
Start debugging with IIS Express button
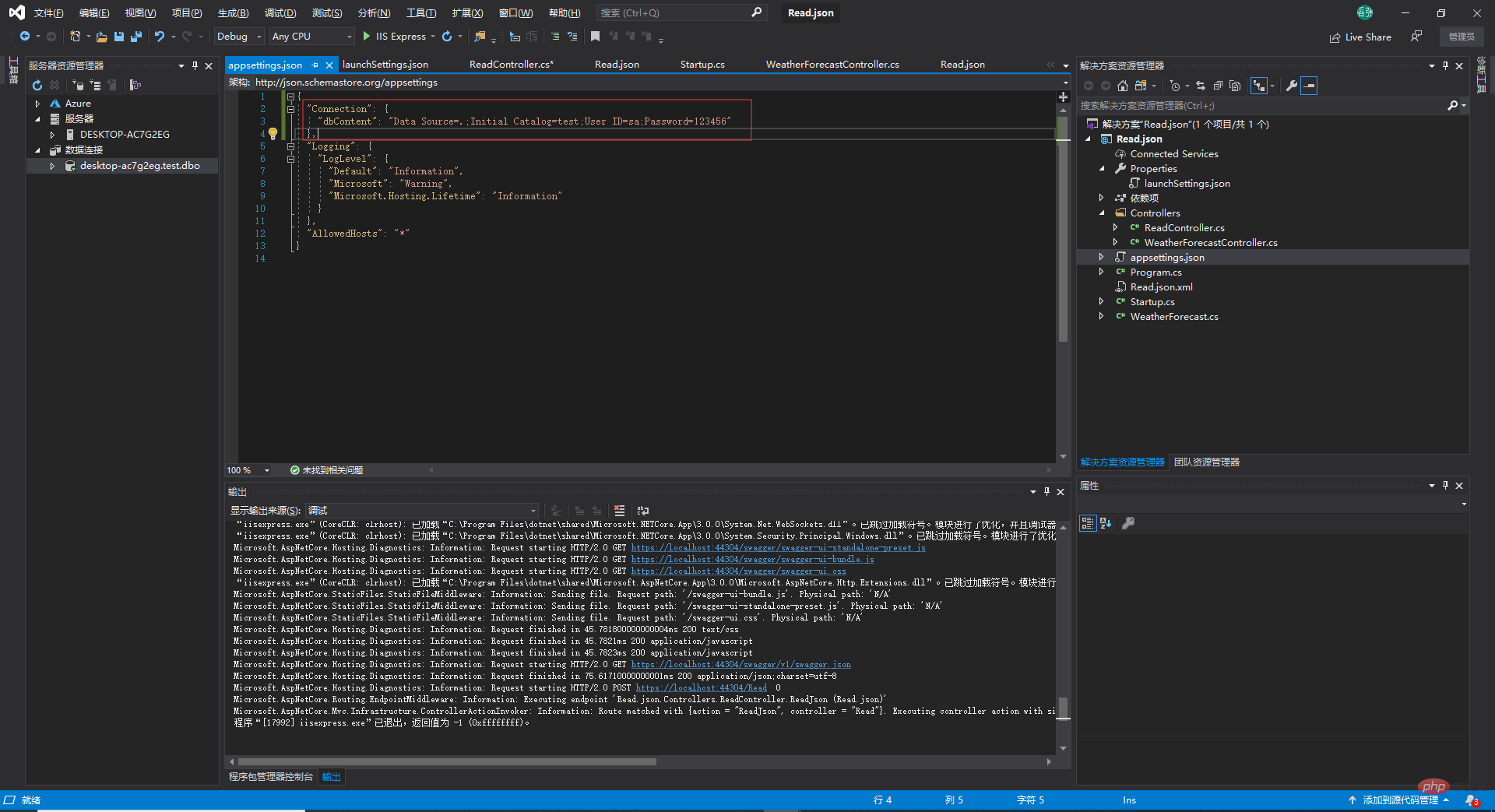(x=394, y=37)
